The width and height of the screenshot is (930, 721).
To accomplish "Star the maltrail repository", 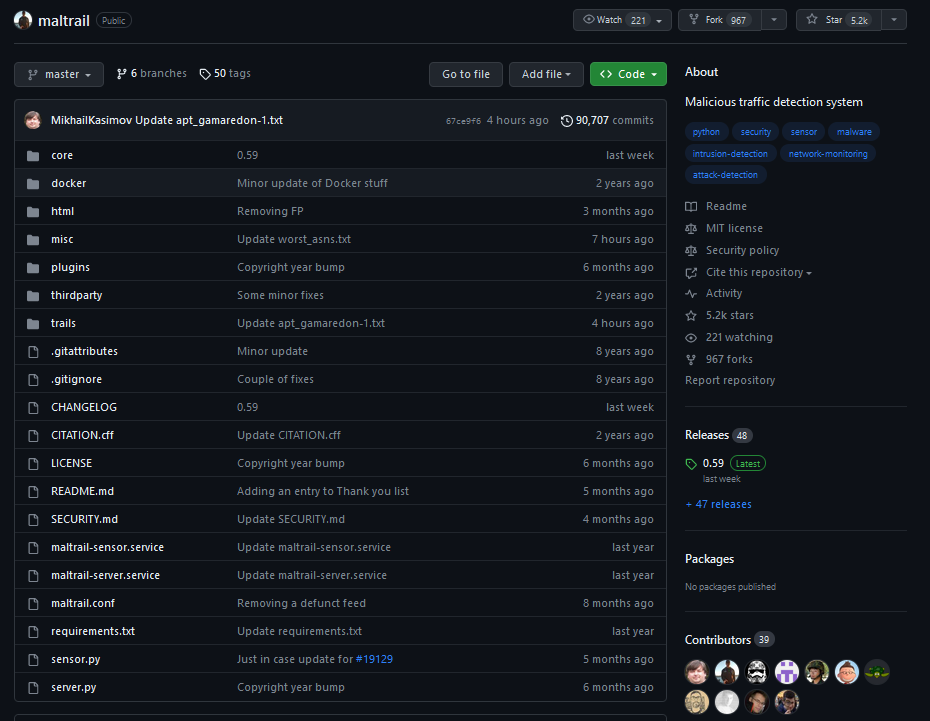I will pyautogui.click(x=839, y=20).
